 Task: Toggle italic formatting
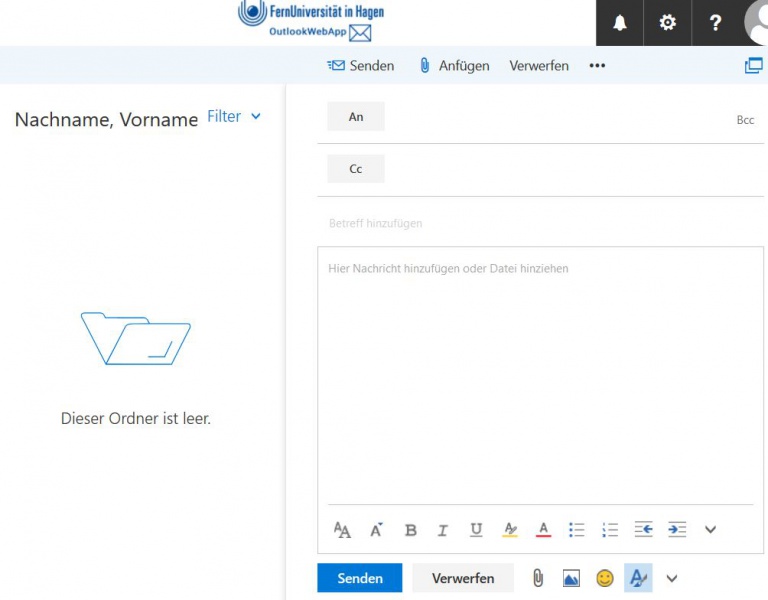[443, 530]
